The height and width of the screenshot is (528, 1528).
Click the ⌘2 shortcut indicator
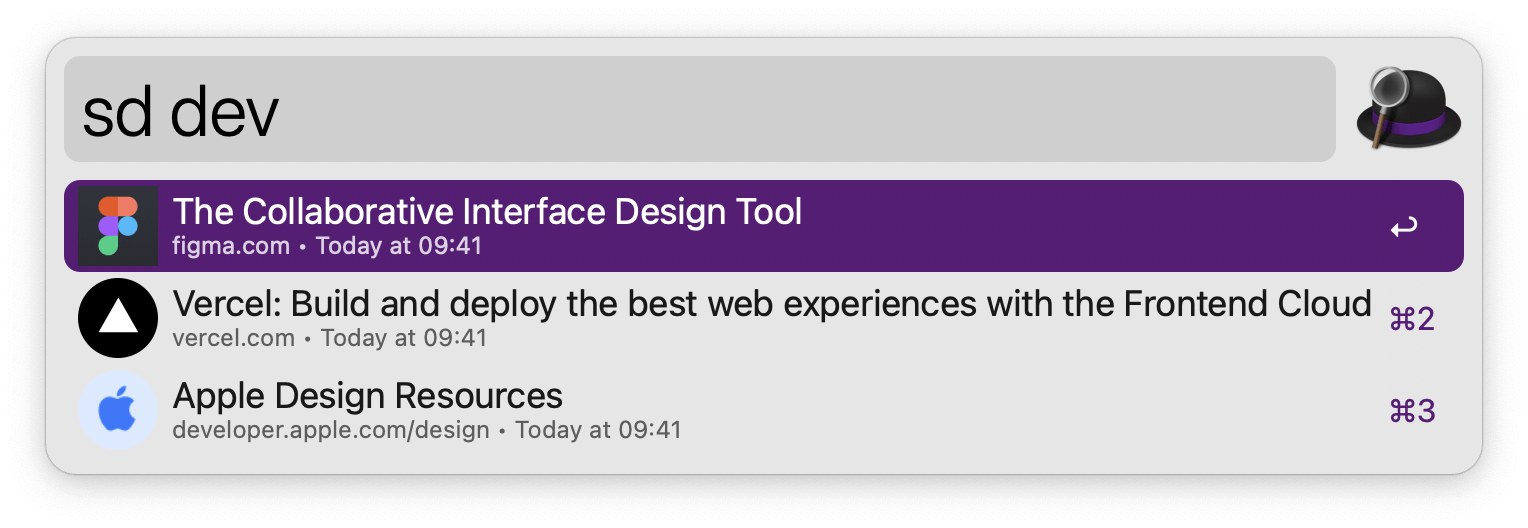[x=1412, y=319]
